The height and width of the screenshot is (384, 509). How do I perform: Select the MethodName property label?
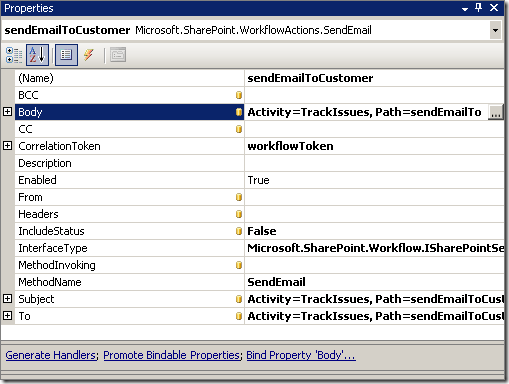pyautogui.click(x=50, y=282)
